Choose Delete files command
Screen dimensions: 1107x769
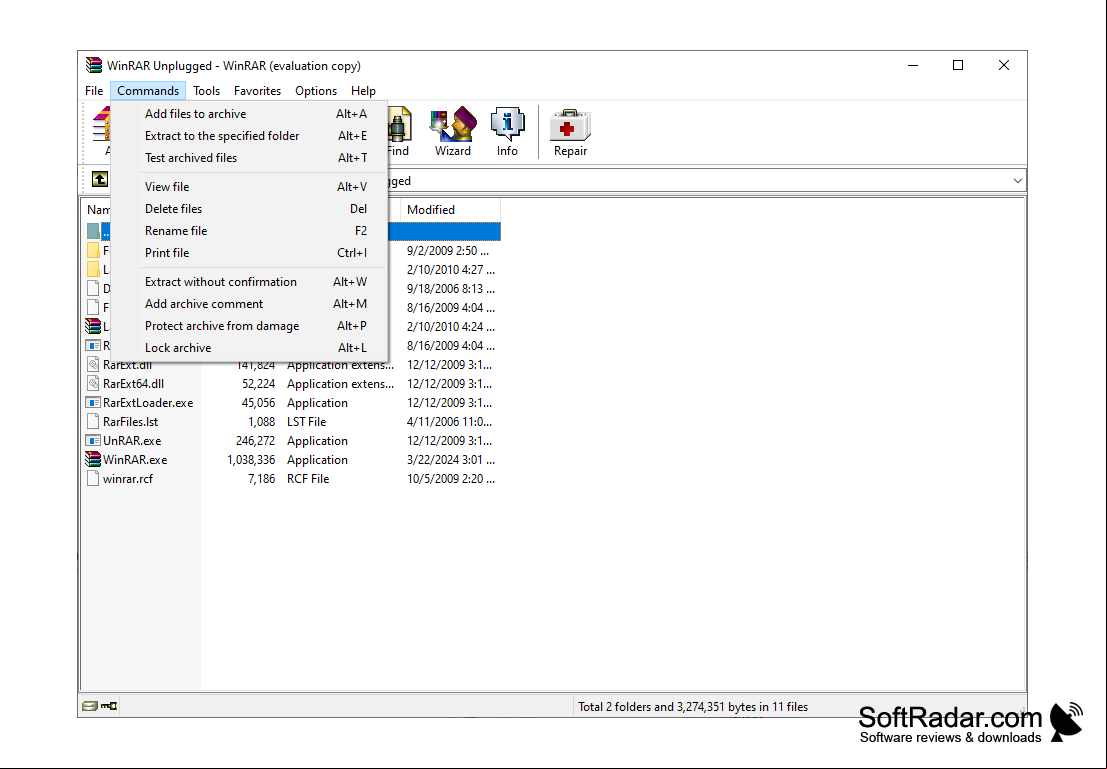coord(249,208)
